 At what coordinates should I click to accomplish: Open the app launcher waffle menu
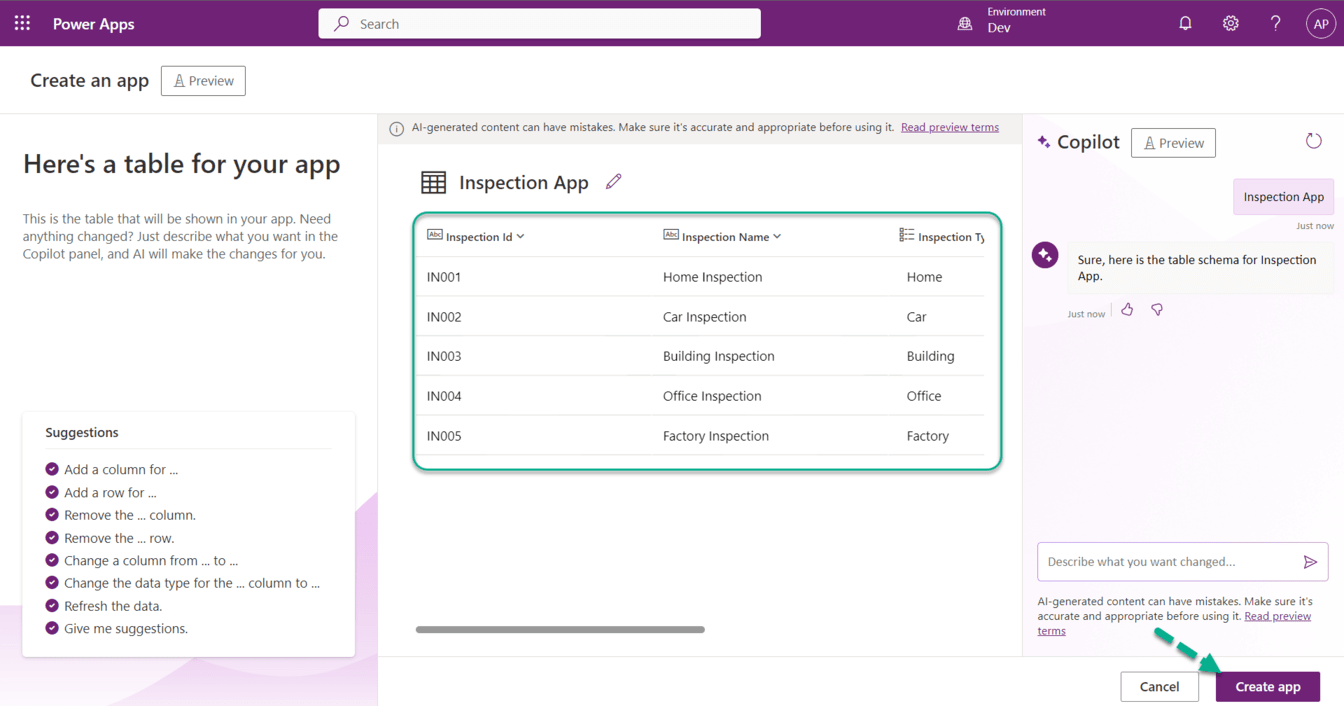(22, 23)
